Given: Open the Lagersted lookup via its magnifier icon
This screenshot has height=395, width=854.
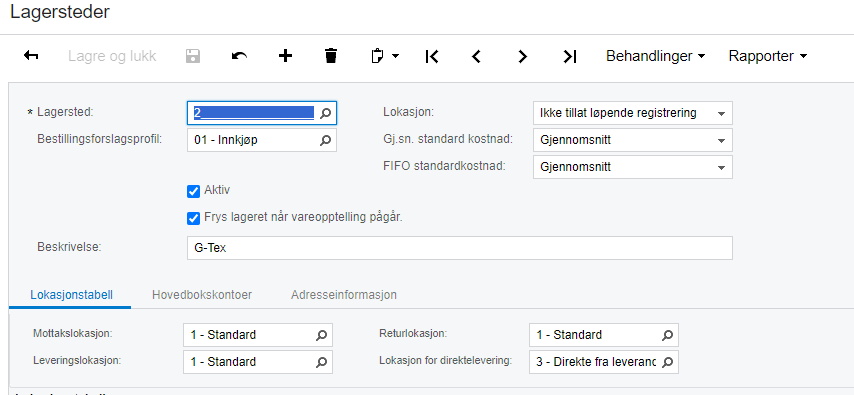Looking at the screenshot, I should [325, 113].
